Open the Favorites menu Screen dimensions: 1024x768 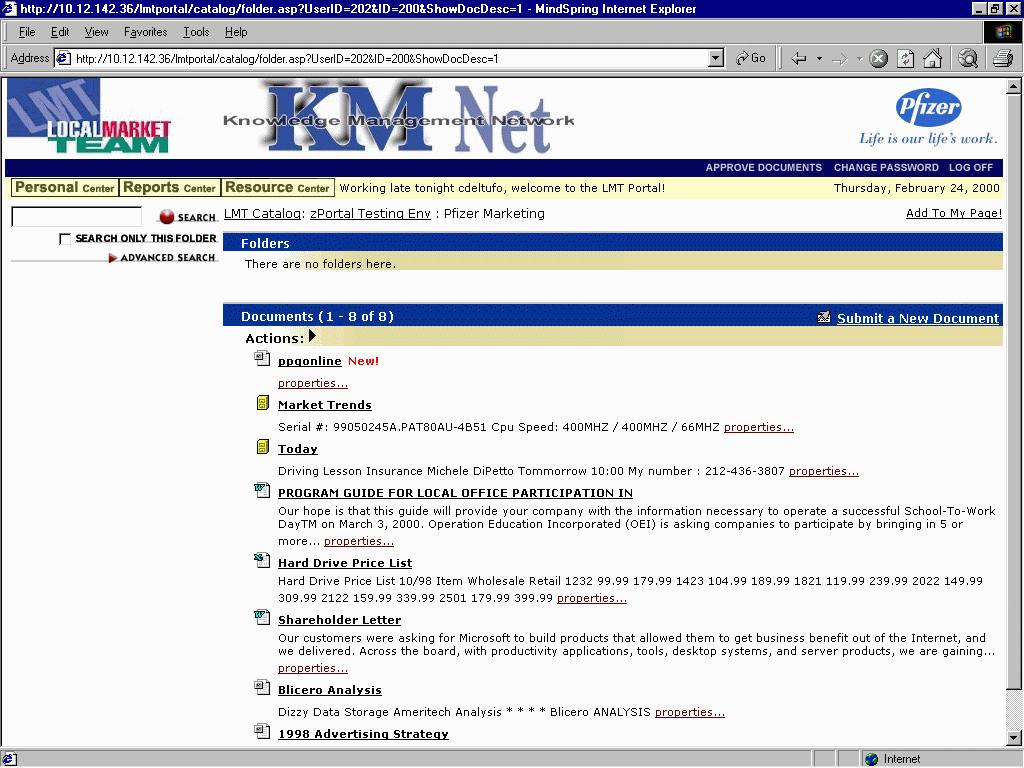pyautogui.click(x=146, y=32)
